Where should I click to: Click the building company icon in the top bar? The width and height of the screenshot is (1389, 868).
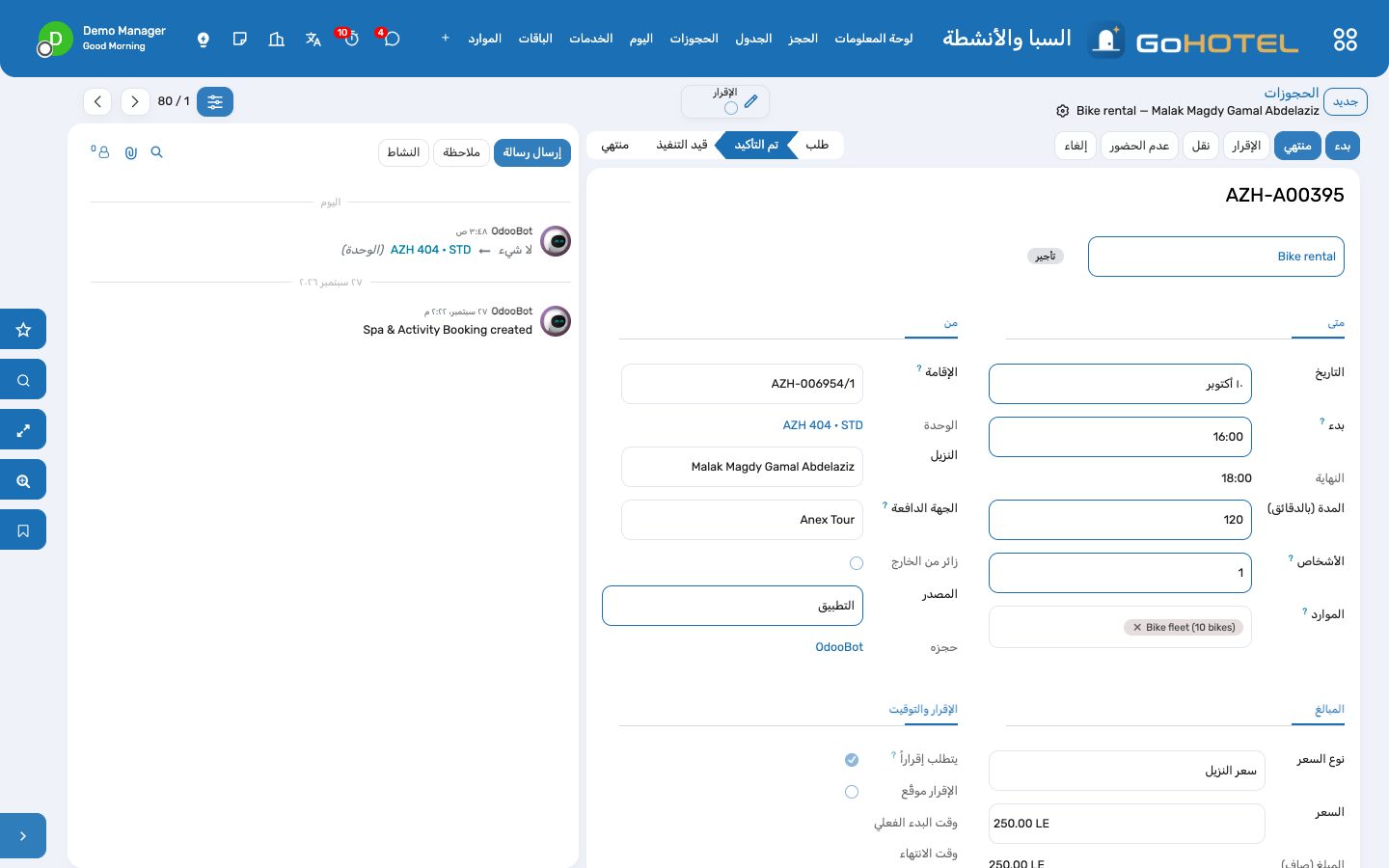coord(277,39)
